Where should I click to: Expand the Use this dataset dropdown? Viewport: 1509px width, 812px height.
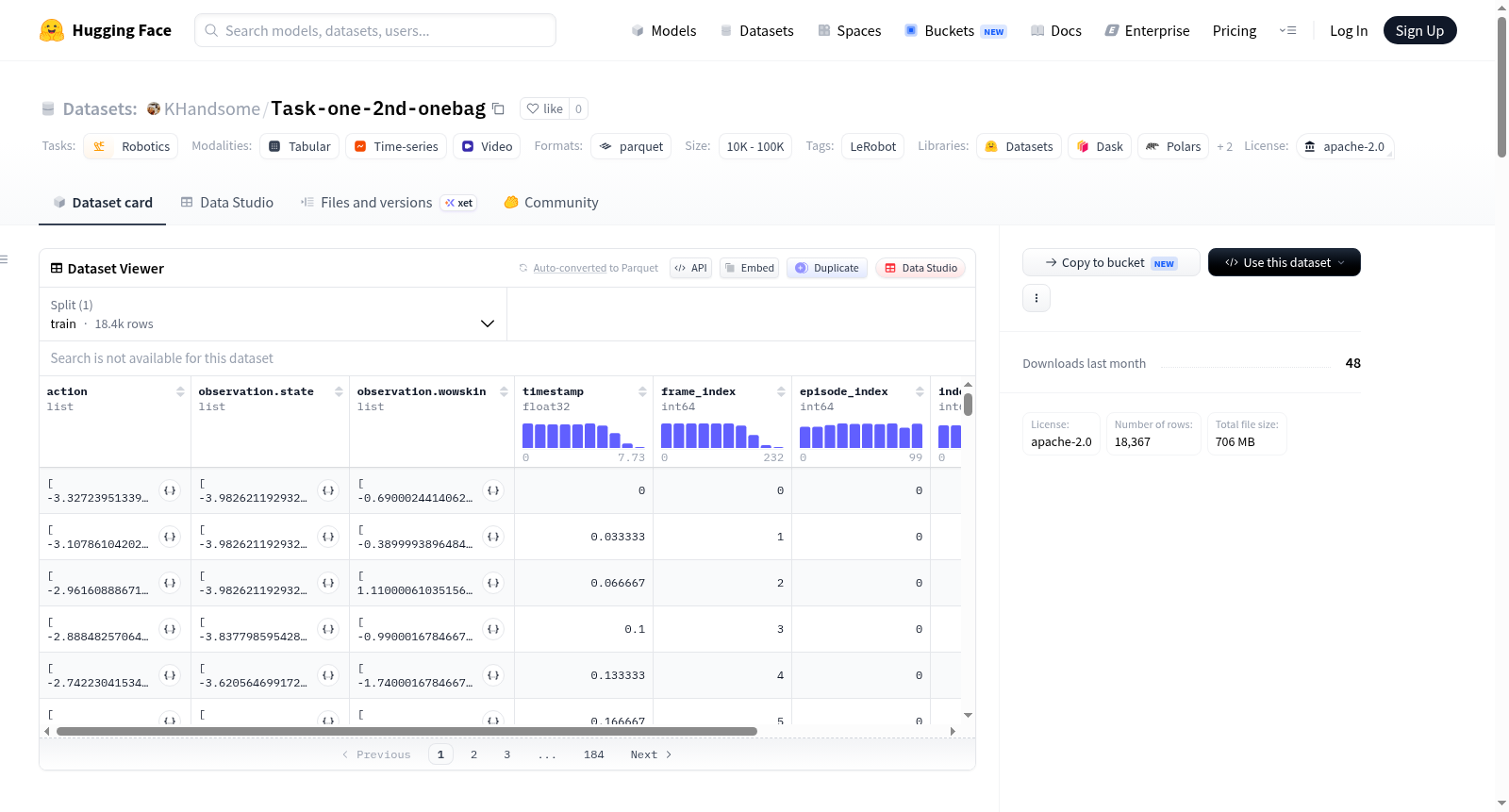pos(1285,262)
